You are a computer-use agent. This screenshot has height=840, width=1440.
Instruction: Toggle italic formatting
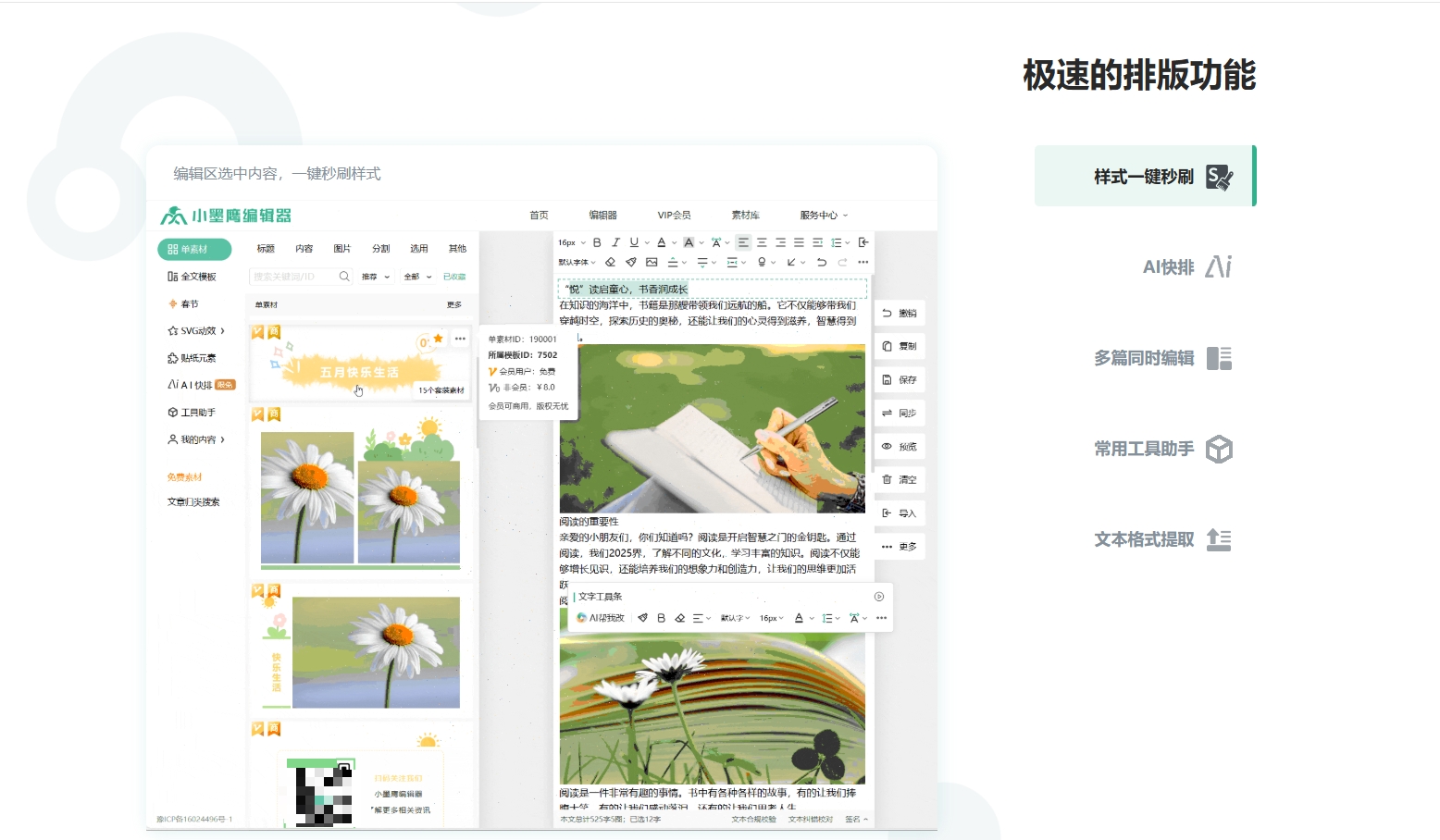[x=615, y=242]
